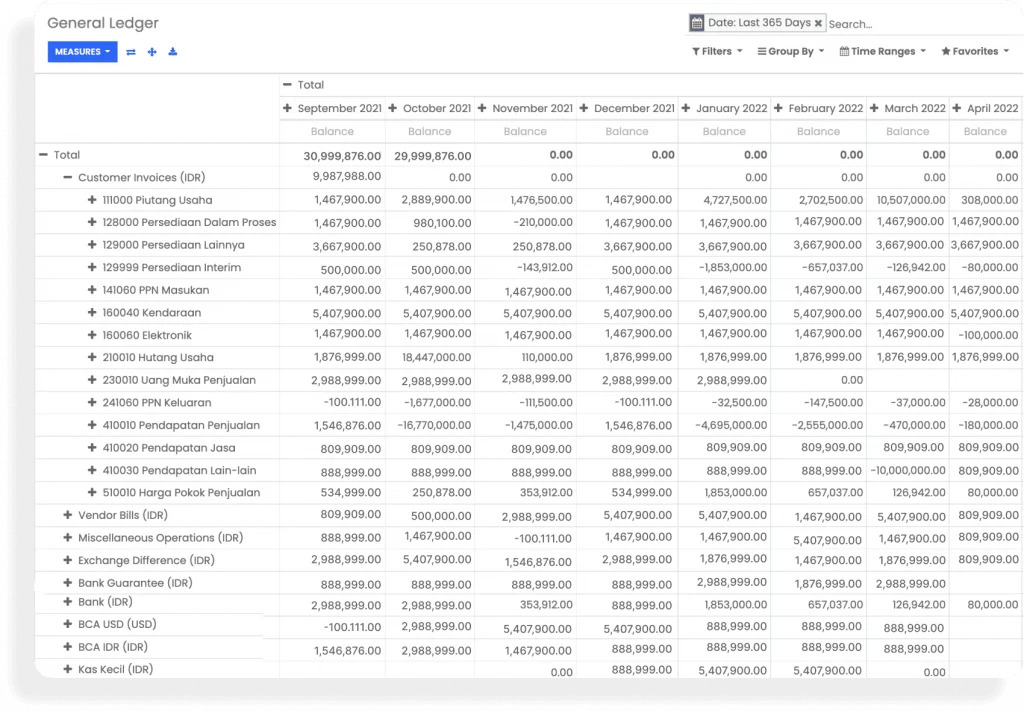Expand Vendor Bills (IDR) row
Viewport: 1024px width, 713px height.
click(x=67, y=515)
